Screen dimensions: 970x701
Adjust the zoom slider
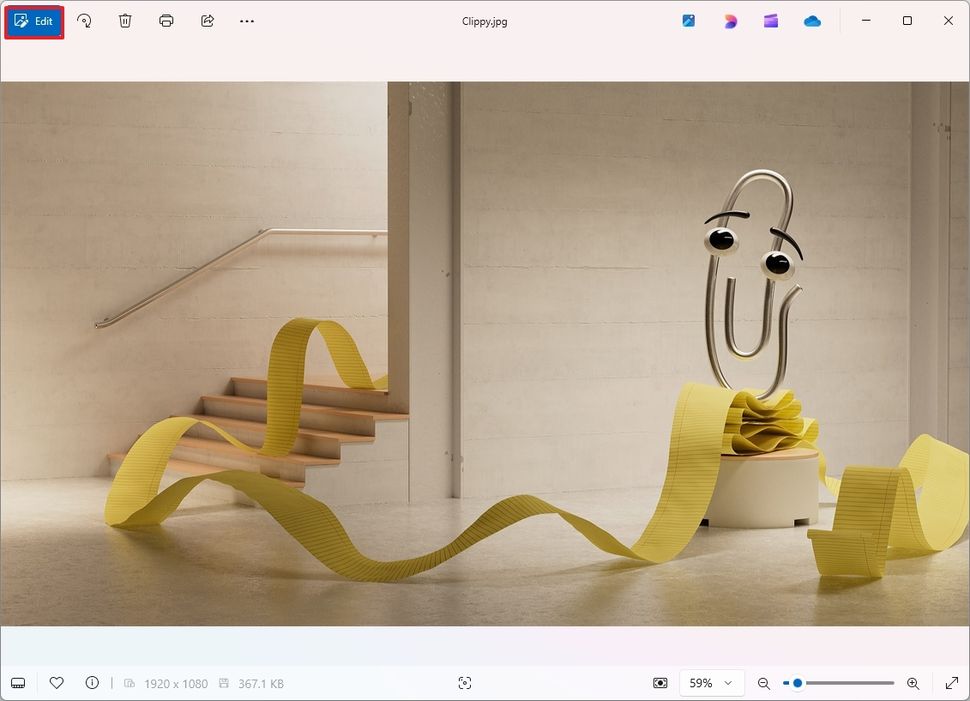[797, 683]
